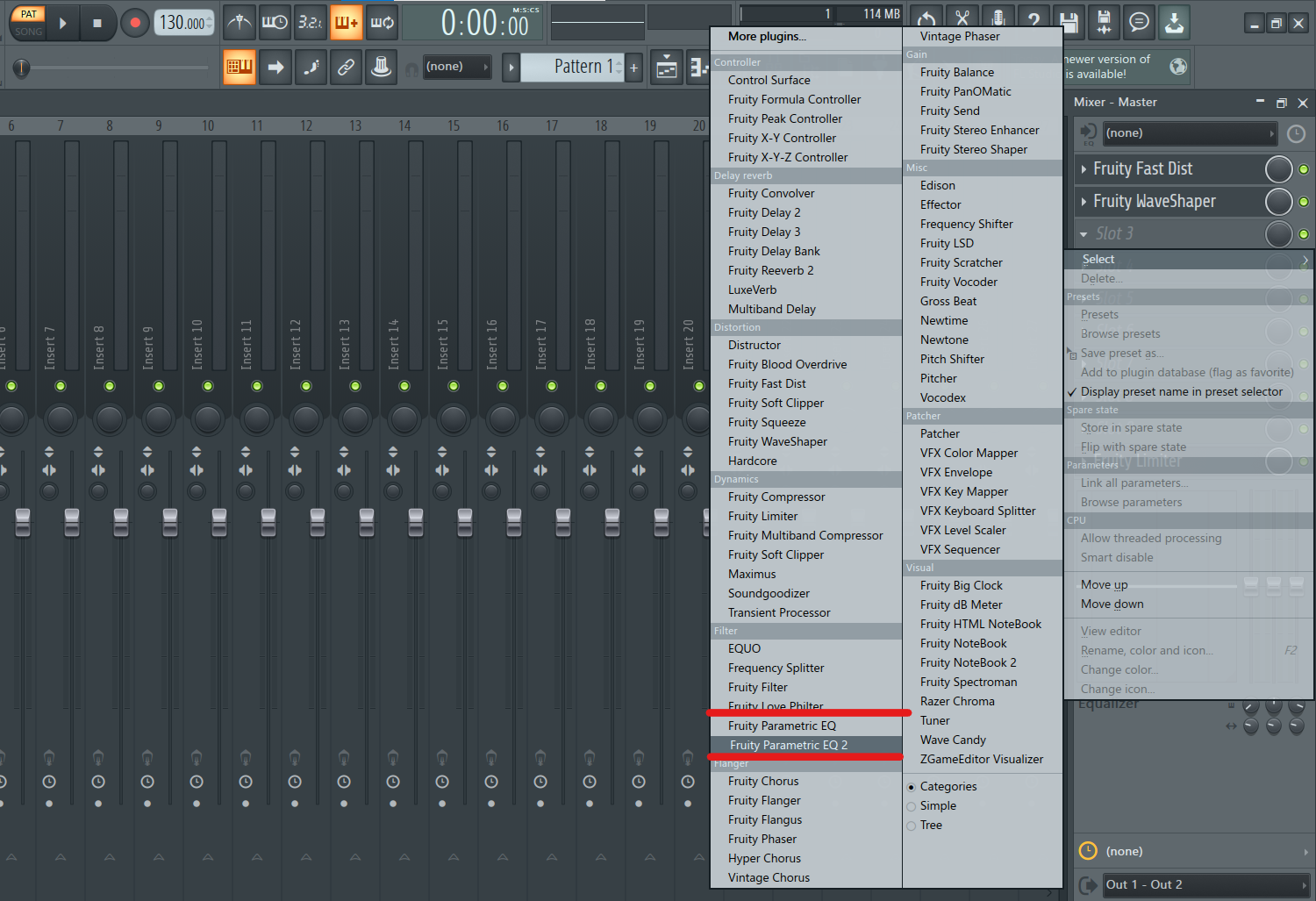Toggle the metronome icon
This screenshot has width=1316, height=901.
(239, 22)
